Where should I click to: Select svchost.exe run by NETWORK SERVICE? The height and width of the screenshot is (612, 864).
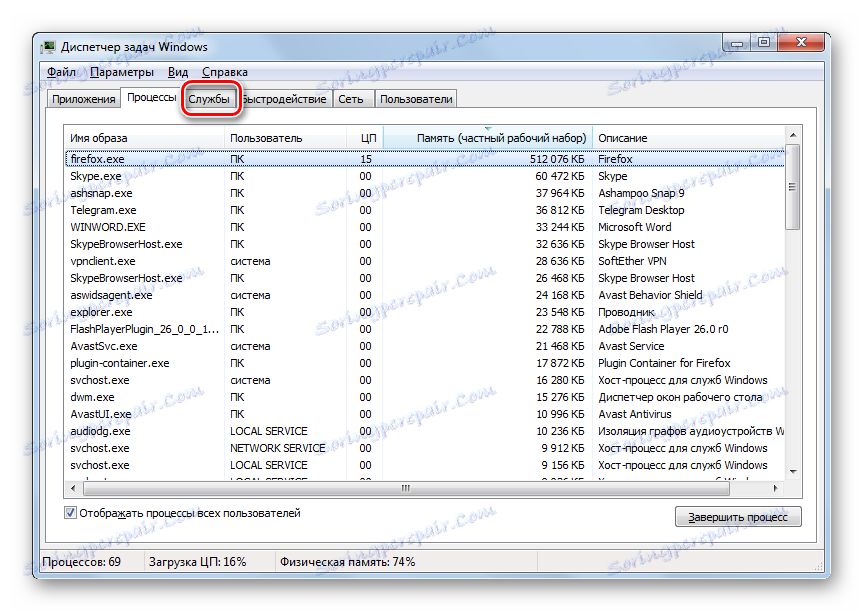424,448
